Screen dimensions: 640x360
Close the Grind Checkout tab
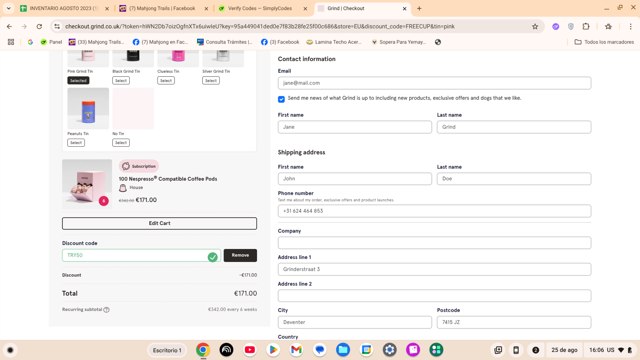pyautogui.click(x=404, y=8)
